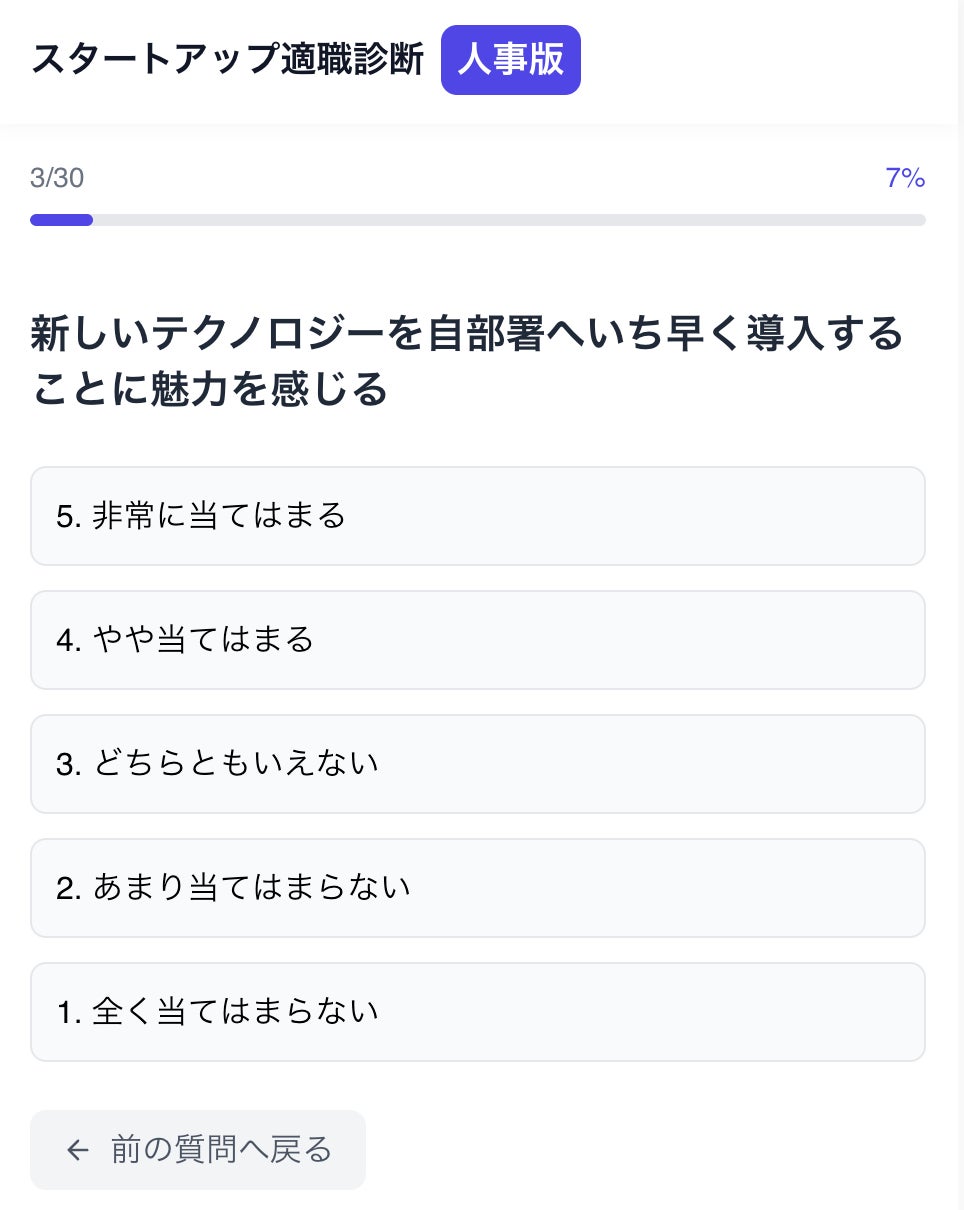Click the '4.' number of the second answer
The height and width of the screenshot is (1210, 964).
[68, 641]
